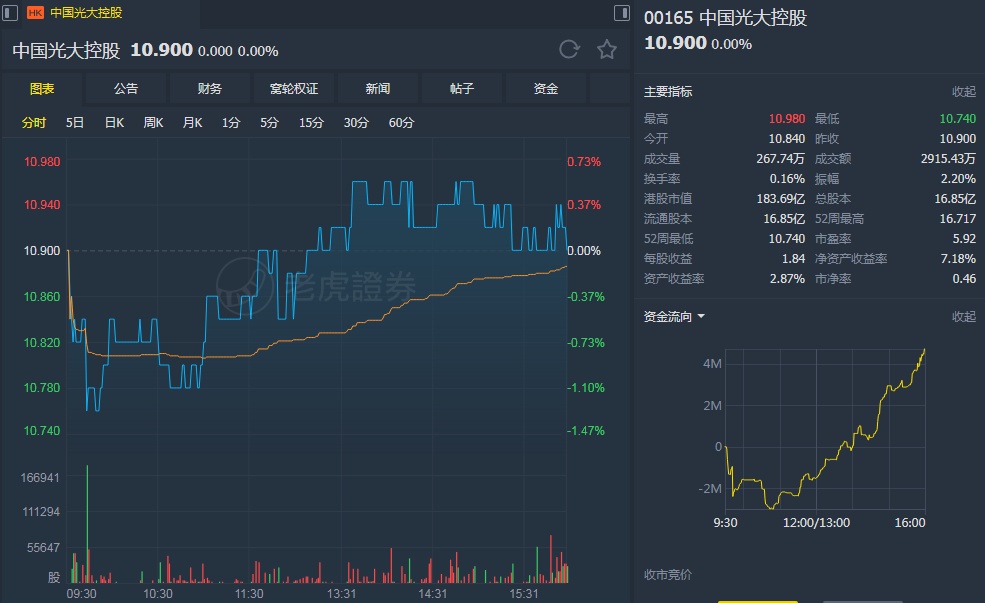
Task: Click the 13:31 time axis label
Action: pos(341,594)
